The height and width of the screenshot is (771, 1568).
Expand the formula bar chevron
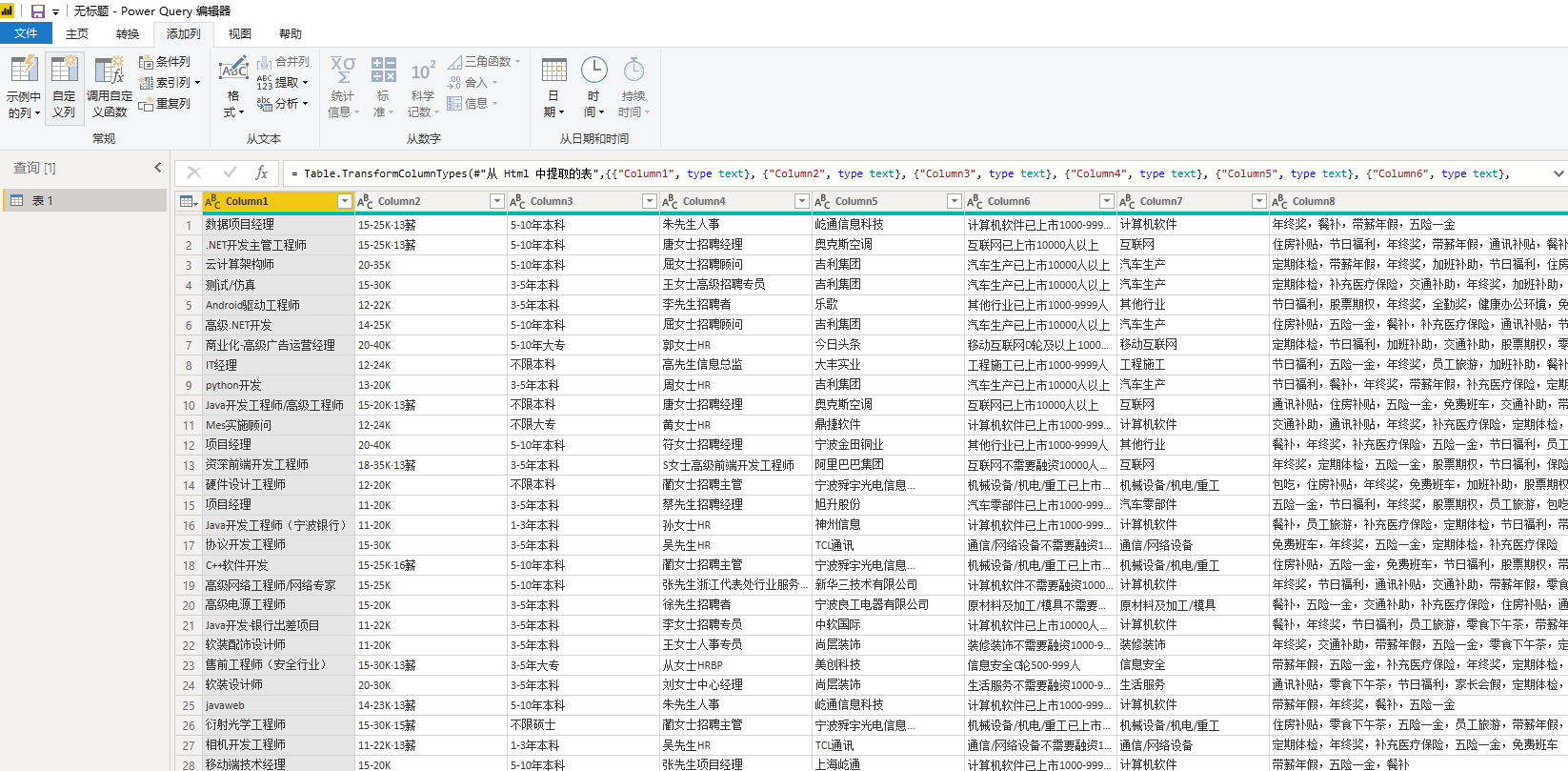[x=1558, y=173]
